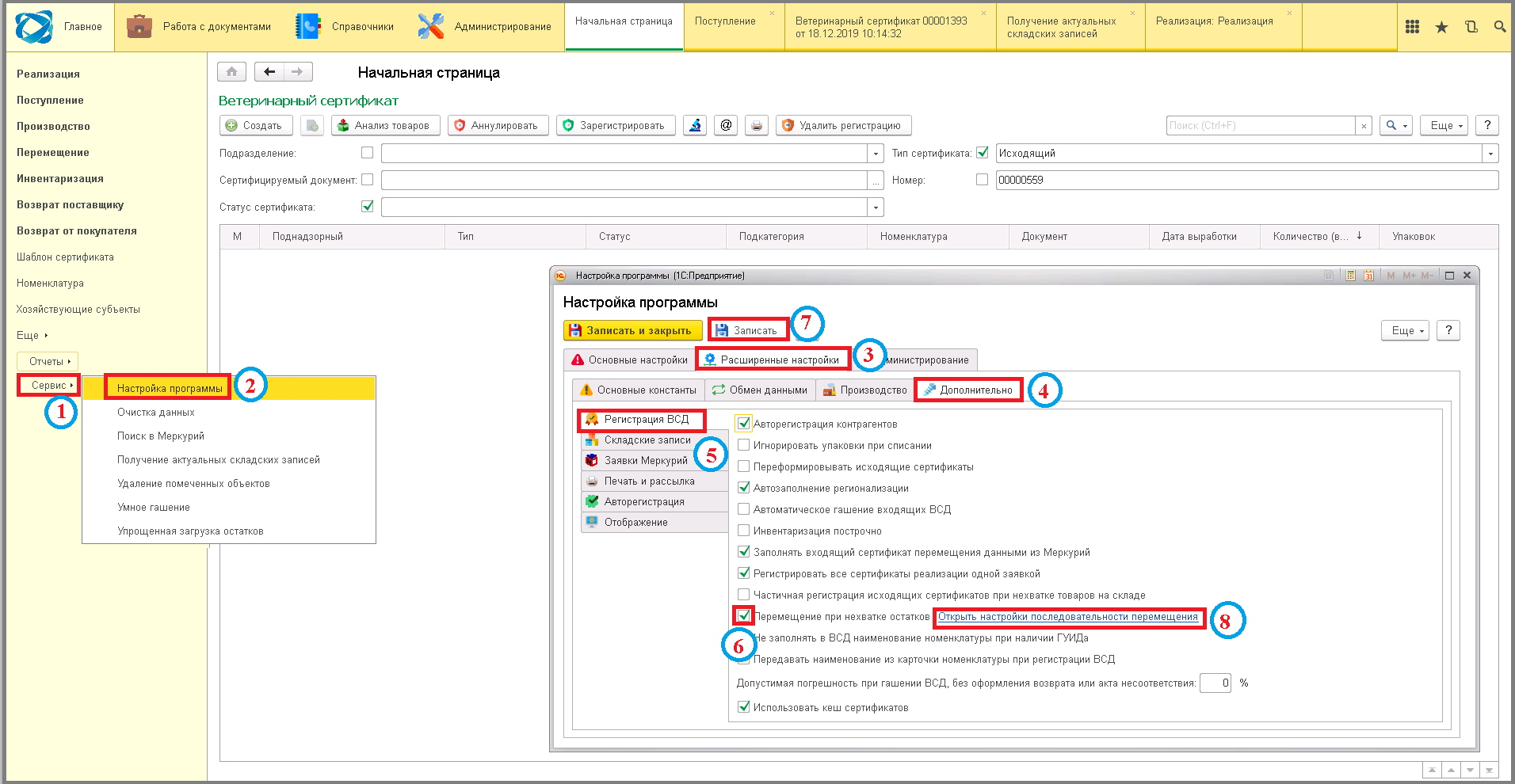This screenshot has width=1515, height=784.
Task: Open calendar icon in settings window titlebar
Action: [x=1368, y=276]
